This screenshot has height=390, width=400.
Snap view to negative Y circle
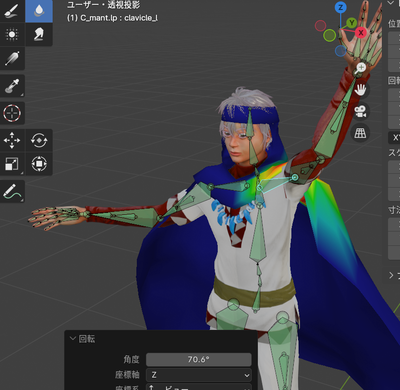[x=329, y=35]
